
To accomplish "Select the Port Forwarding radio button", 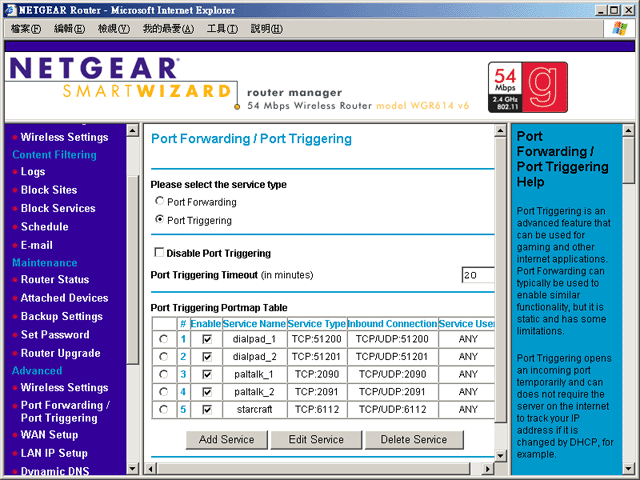I will click(160, 201).
